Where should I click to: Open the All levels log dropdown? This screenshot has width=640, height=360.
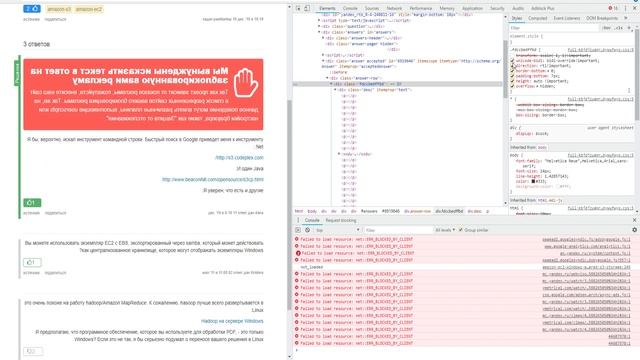(x=445, y=230)
